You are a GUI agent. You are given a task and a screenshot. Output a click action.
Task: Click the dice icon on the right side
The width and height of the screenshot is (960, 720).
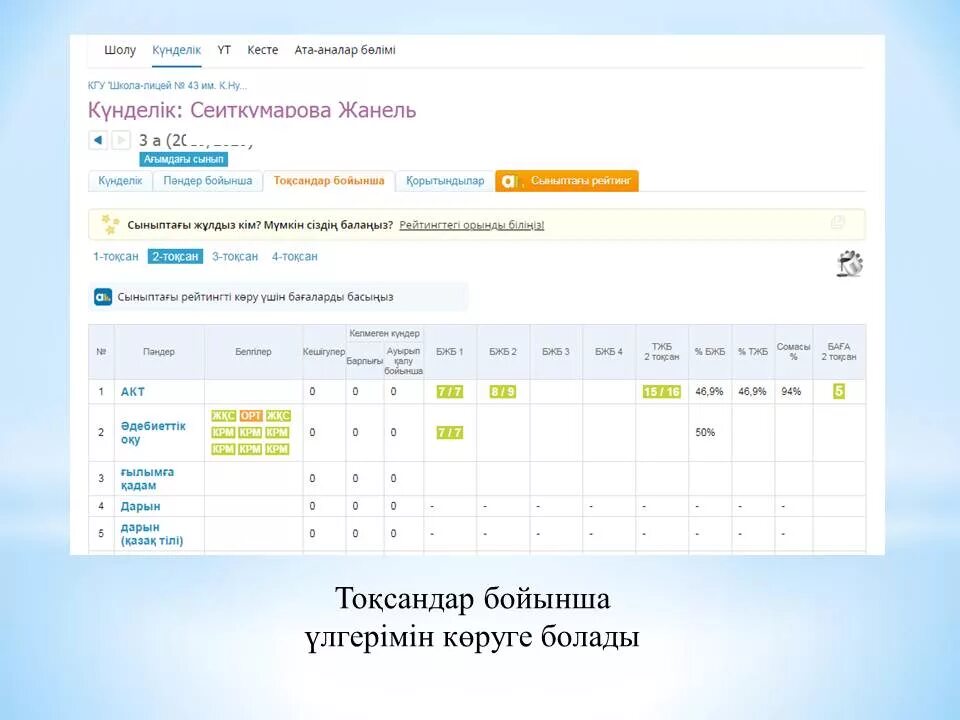pyautogui.click(x=849, y=264)
